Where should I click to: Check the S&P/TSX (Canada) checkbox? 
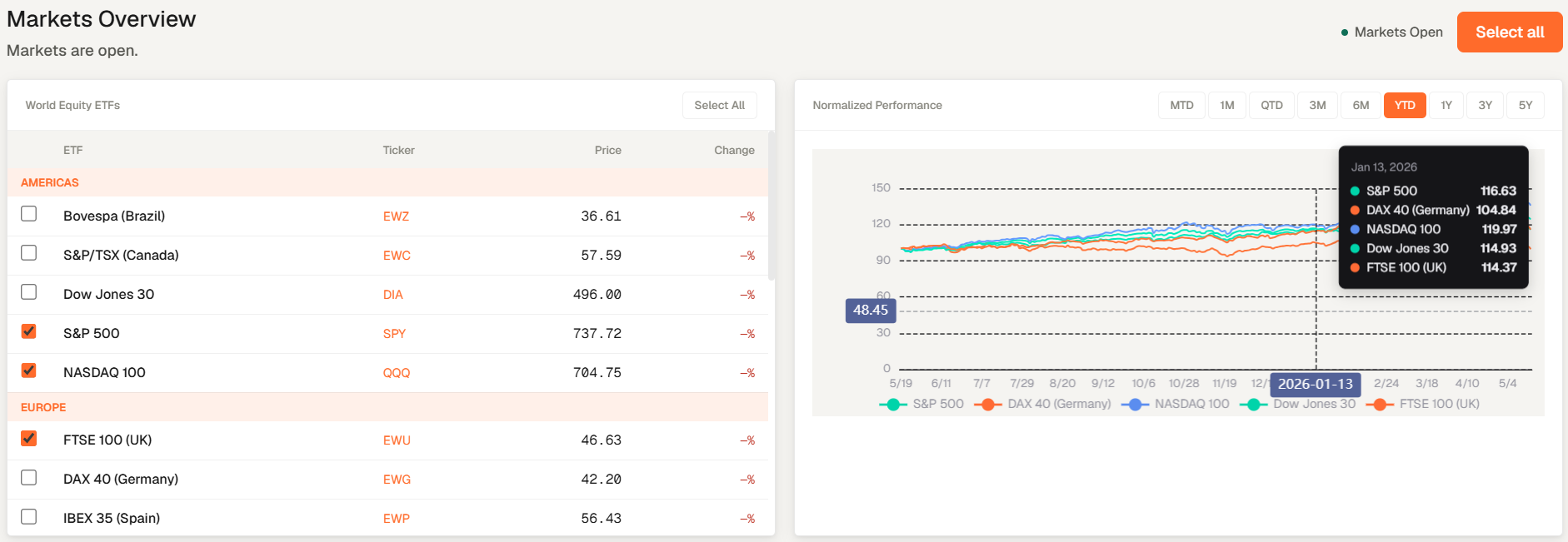29,253
